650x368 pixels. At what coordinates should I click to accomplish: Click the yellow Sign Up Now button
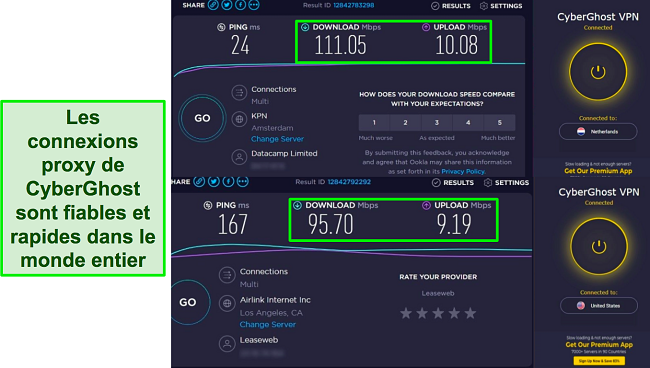(599, 361)
